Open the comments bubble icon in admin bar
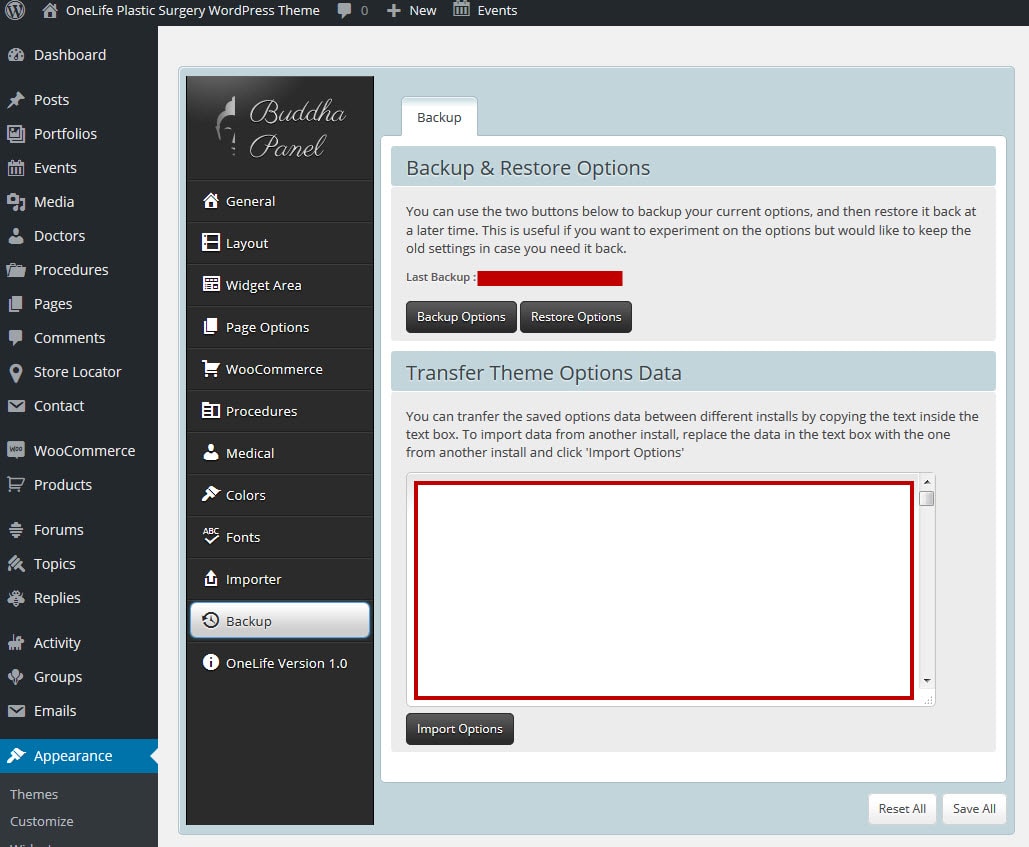 (345, 11)
